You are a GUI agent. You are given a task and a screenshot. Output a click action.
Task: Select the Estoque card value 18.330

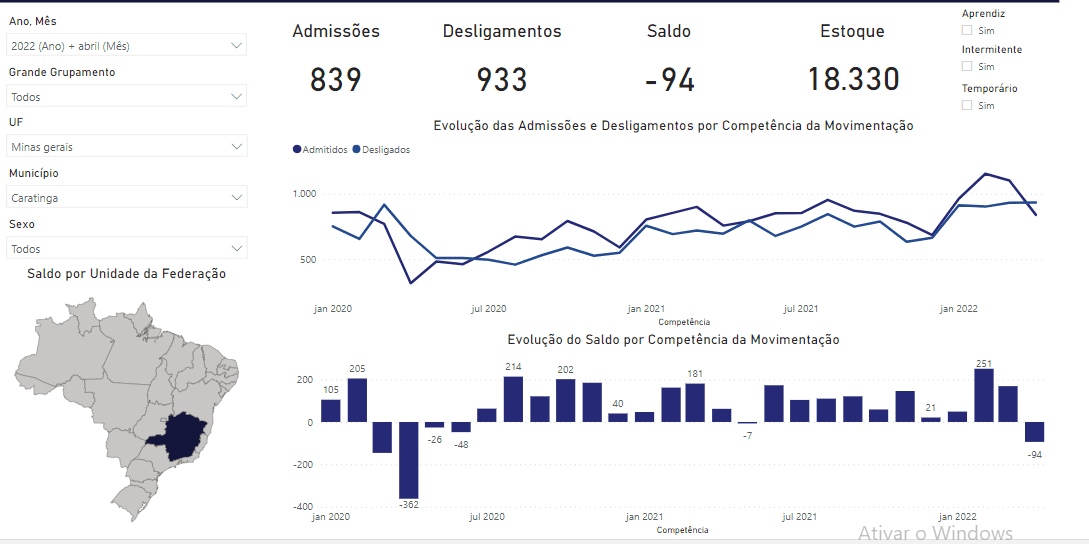[x=853, y=80]
